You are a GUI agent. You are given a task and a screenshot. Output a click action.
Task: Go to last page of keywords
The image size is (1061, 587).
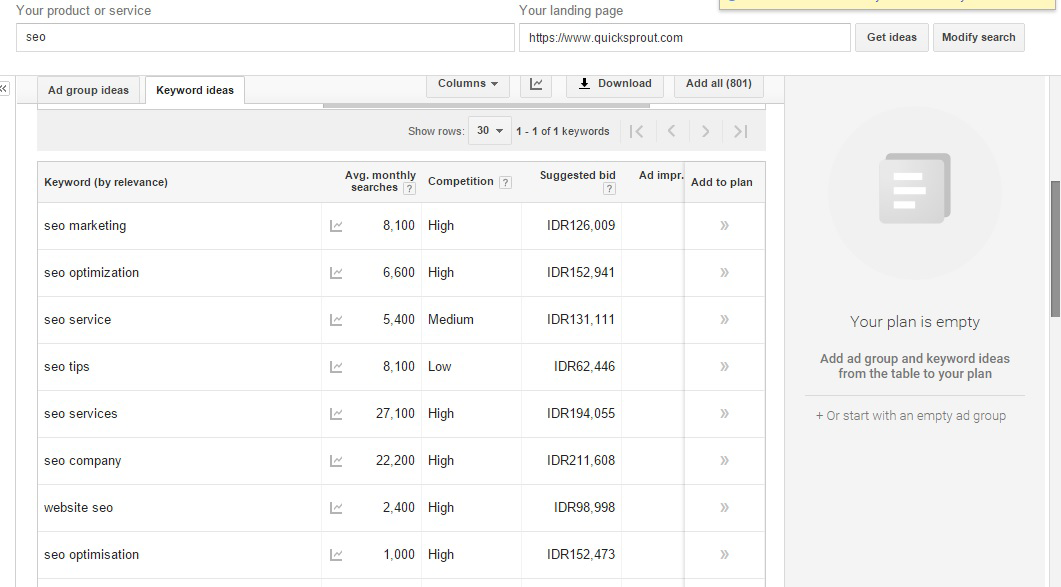(740, 131)
